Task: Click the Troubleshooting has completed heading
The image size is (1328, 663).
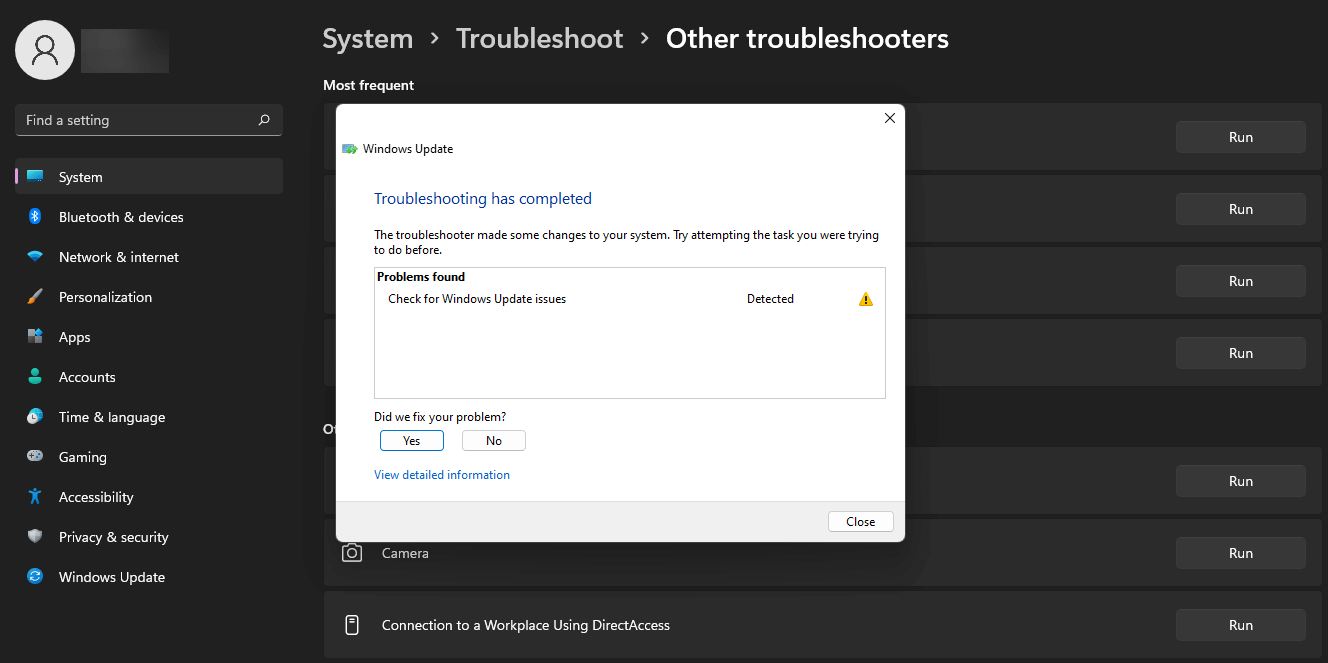Action: 483,199
